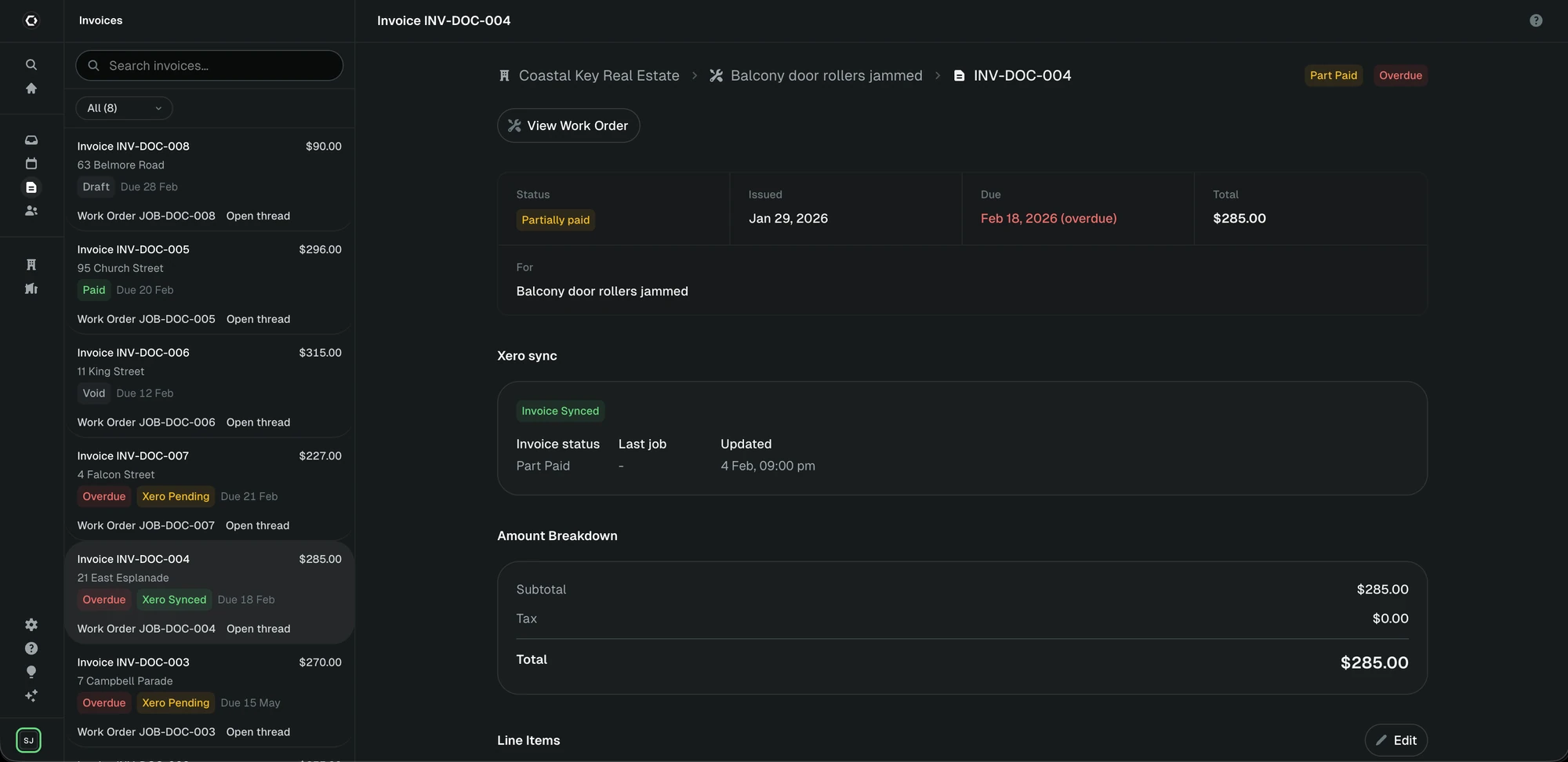Open thread for Invoice INV-DOC-004
The height and width of the screenshot is (762, 1568).
[258, 629]
